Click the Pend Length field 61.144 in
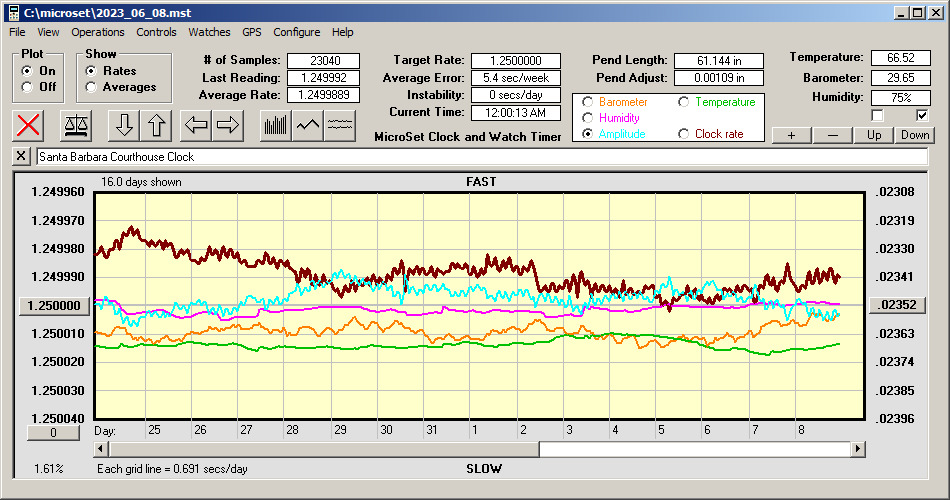950x500 pixels. (719, 61)
